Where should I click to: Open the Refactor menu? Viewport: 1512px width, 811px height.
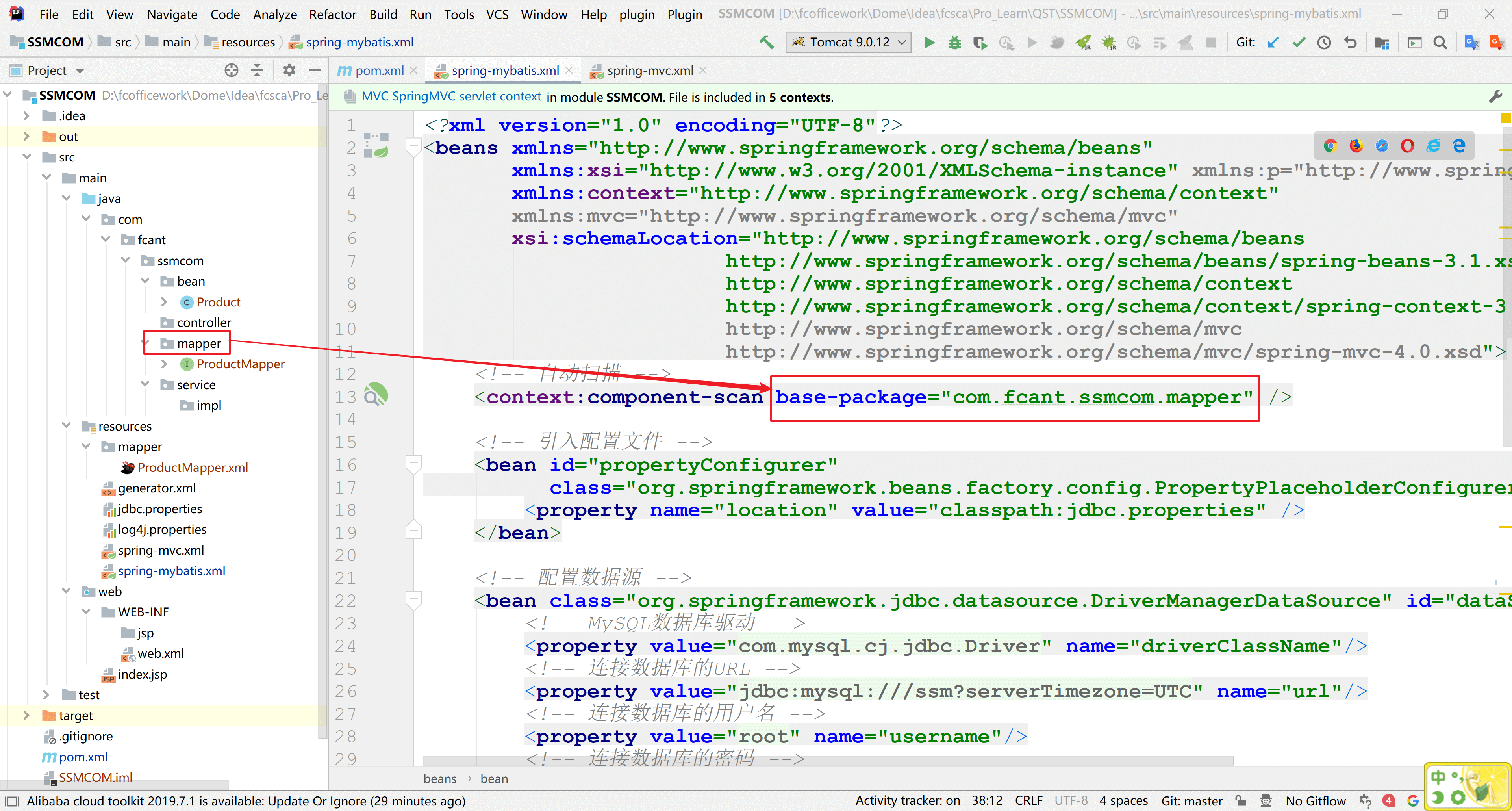pyautogui.click(x=332, y=14)
